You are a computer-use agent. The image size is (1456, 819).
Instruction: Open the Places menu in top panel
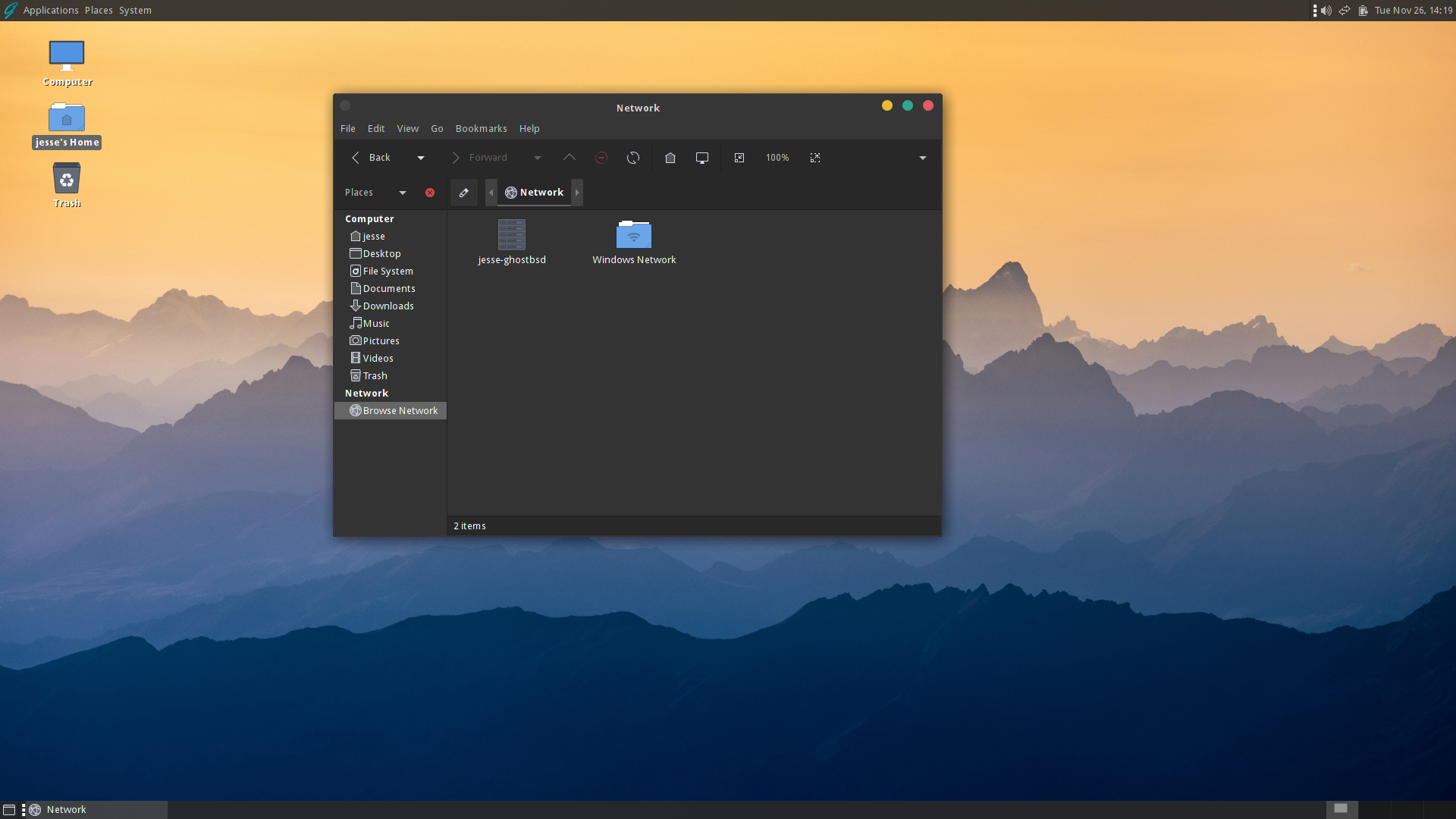pyautogui.click(x=99, y=11)
